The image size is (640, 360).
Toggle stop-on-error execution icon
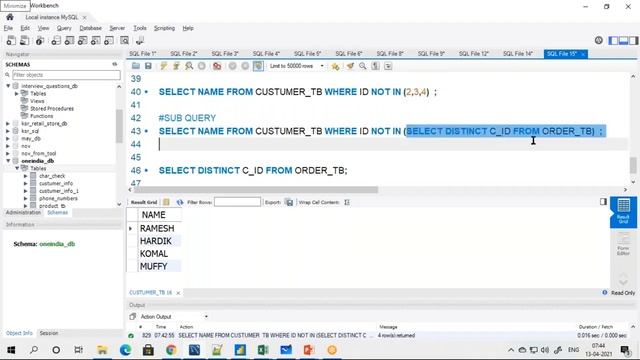217,66
